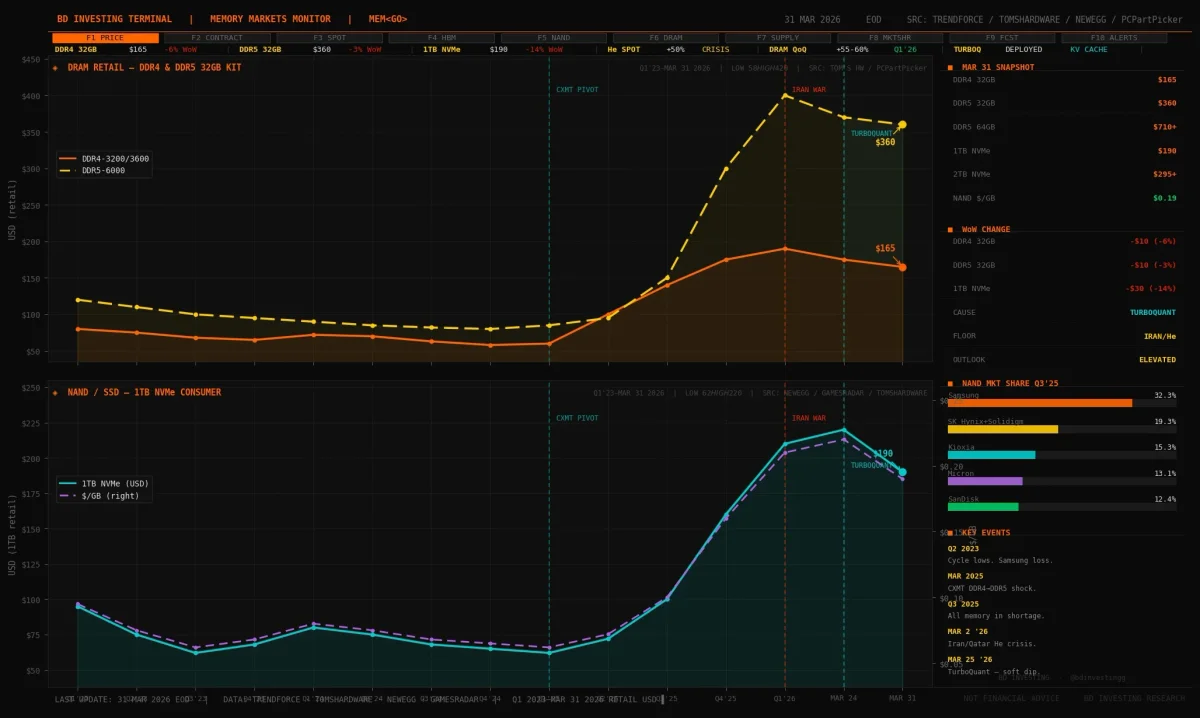1200x718 pixels.
Task: Click the OUTLOOK ELEVATED row
Action: 1064,359
